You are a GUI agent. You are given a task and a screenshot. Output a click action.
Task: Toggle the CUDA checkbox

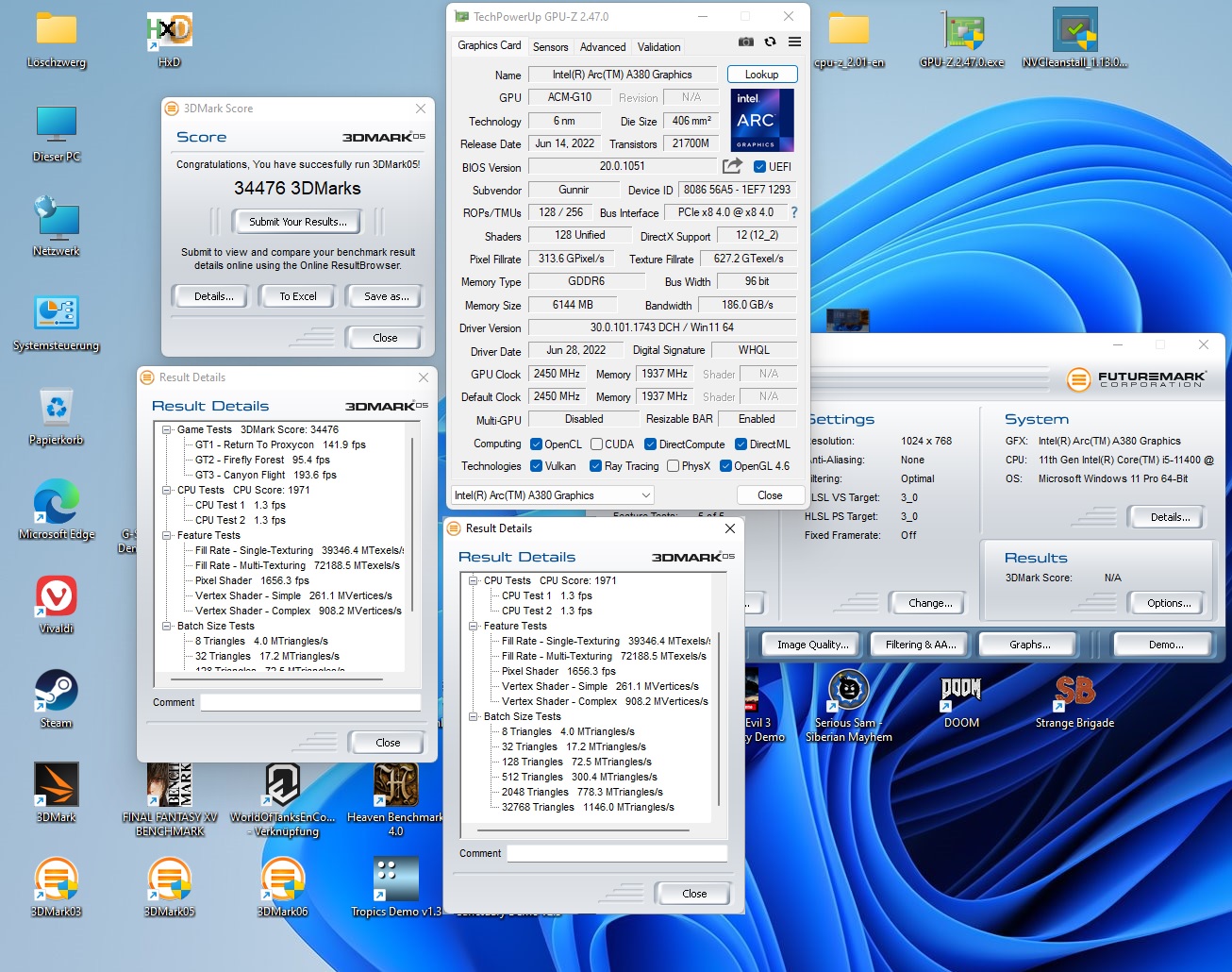[596, 444]
